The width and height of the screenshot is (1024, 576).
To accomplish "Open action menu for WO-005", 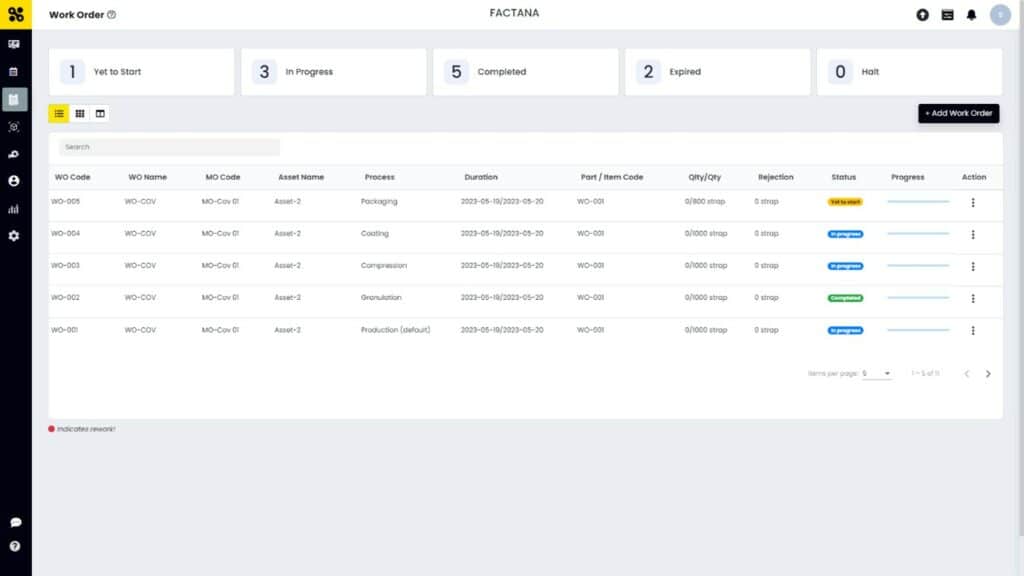I will coord(973,202).
